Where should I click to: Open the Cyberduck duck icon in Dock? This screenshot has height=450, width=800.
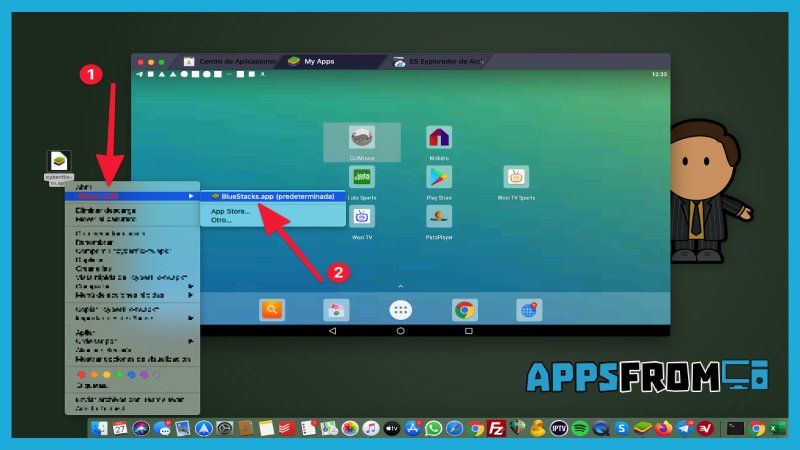[x=538, y=428]
